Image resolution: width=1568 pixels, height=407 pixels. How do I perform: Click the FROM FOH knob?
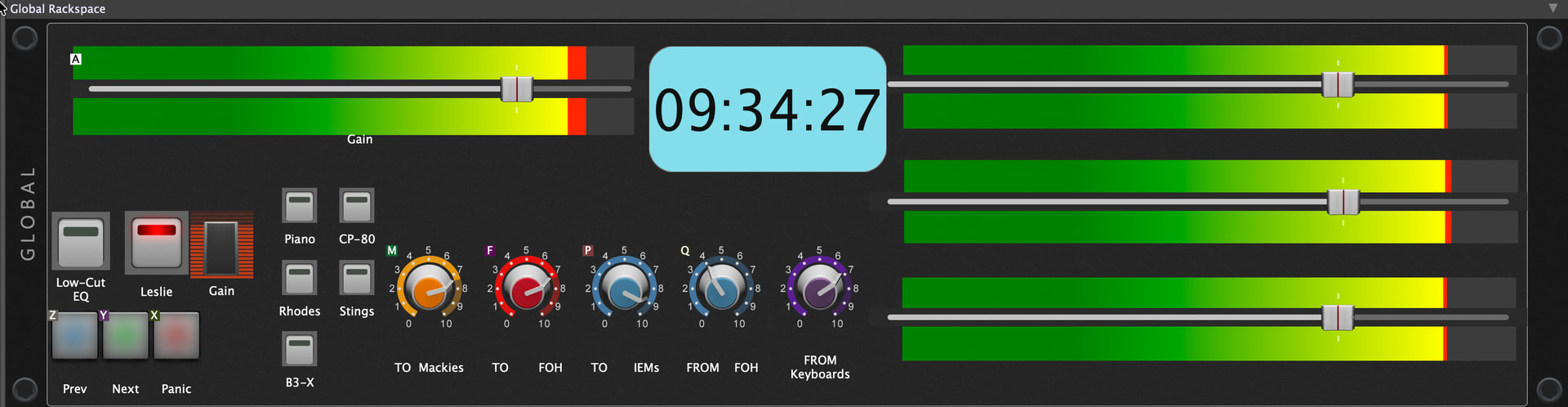tap(721, 289)
